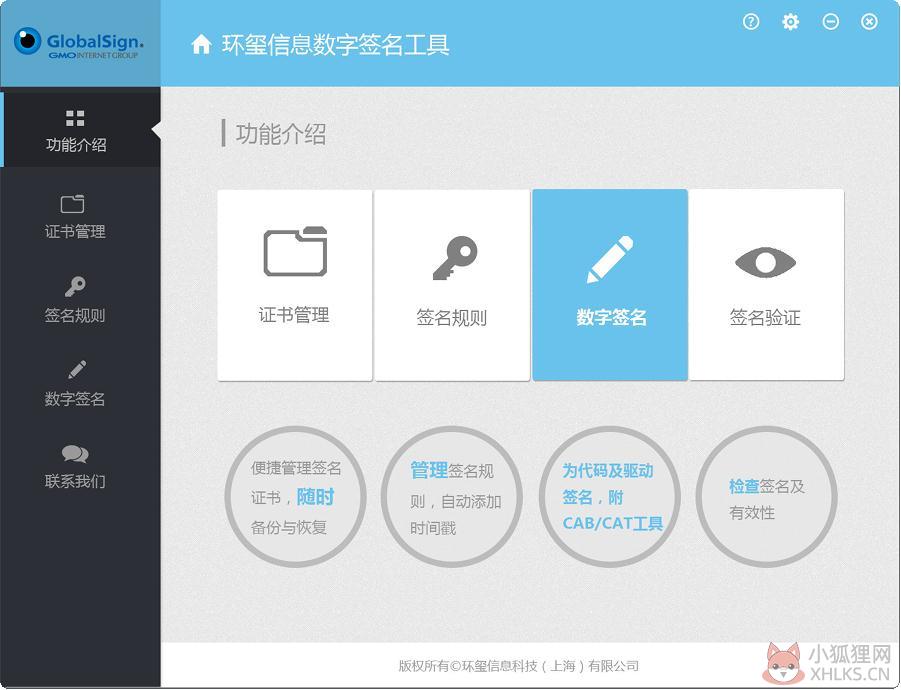Click the sidebar folder icon for 证书管理

[72, 204]
